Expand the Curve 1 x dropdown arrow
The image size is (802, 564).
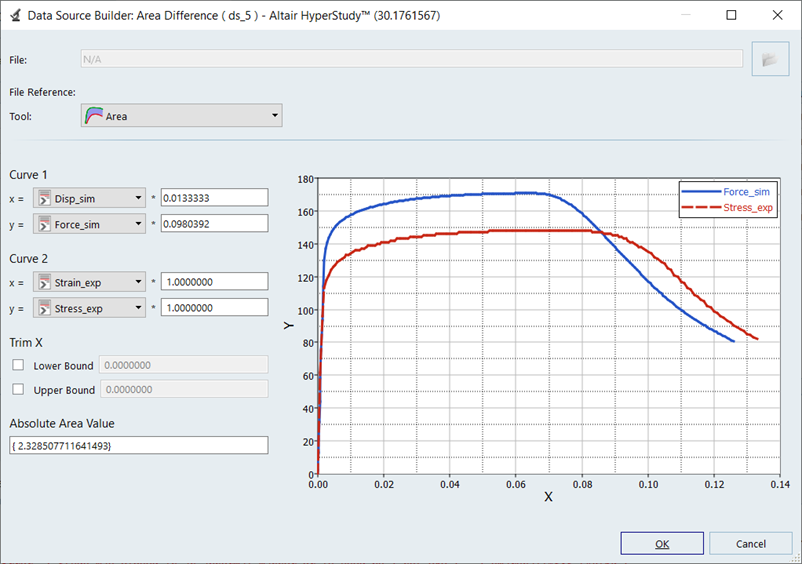click(x=137, y=198)
